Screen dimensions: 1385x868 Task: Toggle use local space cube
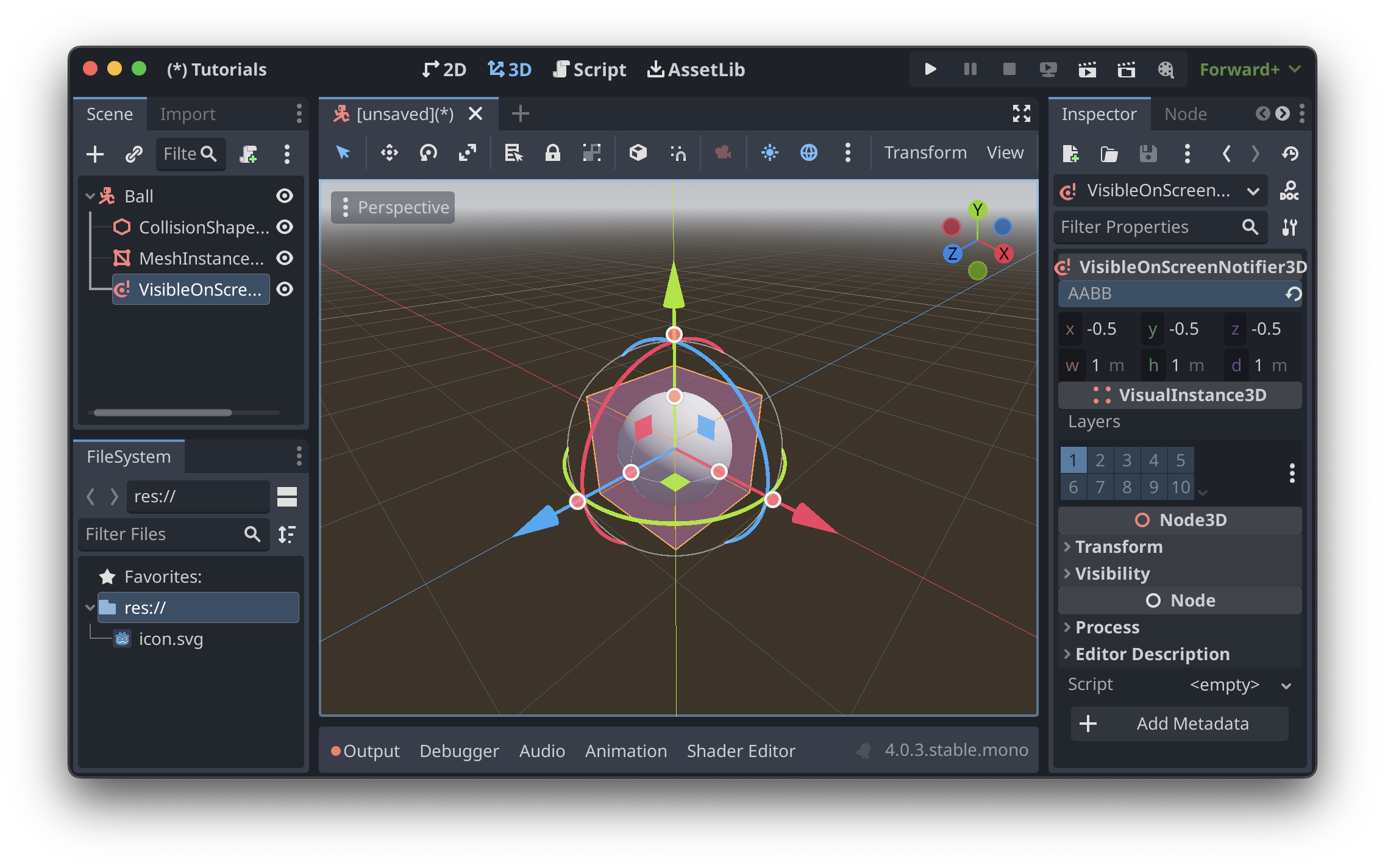point(638,152)
